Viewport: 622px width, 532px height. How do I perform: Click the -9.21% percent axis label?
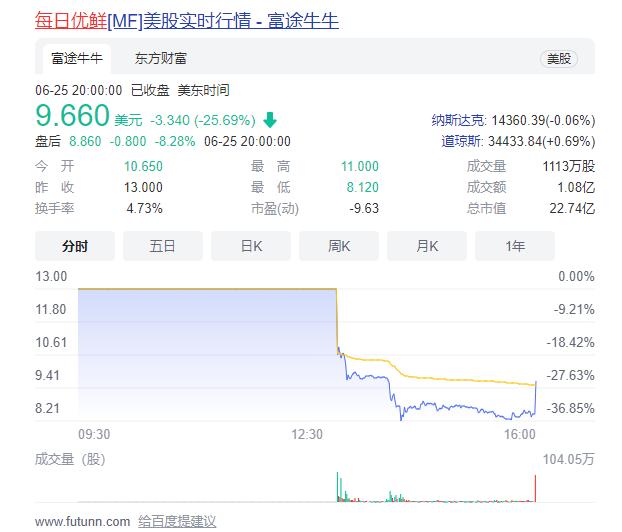[x=574, y=309]
